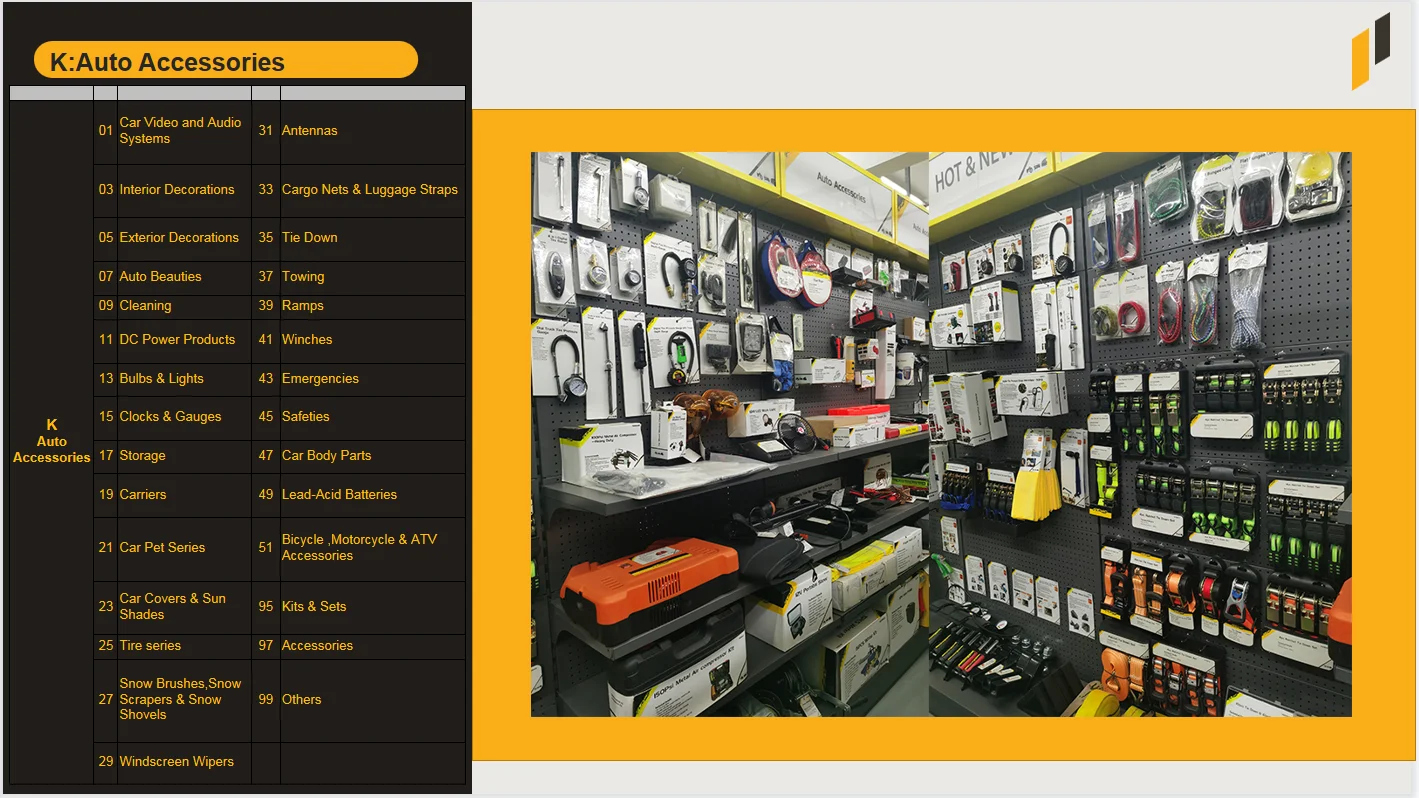The image size is (1419, 798).
Task: Click 'Cargo Nets & Luggage Straps'
Action: coord(370,190)
